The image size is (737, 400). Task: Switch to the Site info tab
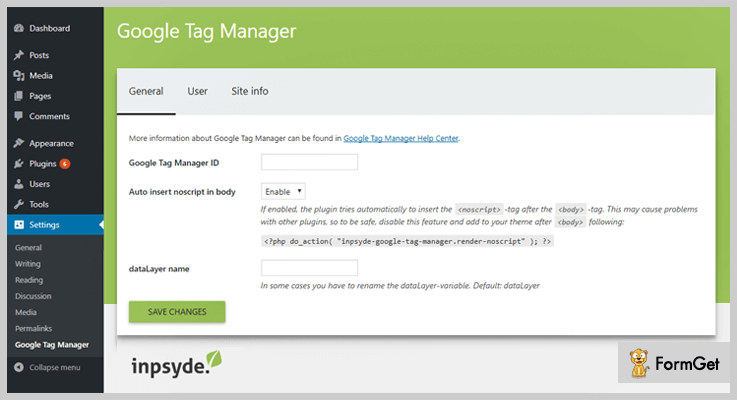[250, 91]
